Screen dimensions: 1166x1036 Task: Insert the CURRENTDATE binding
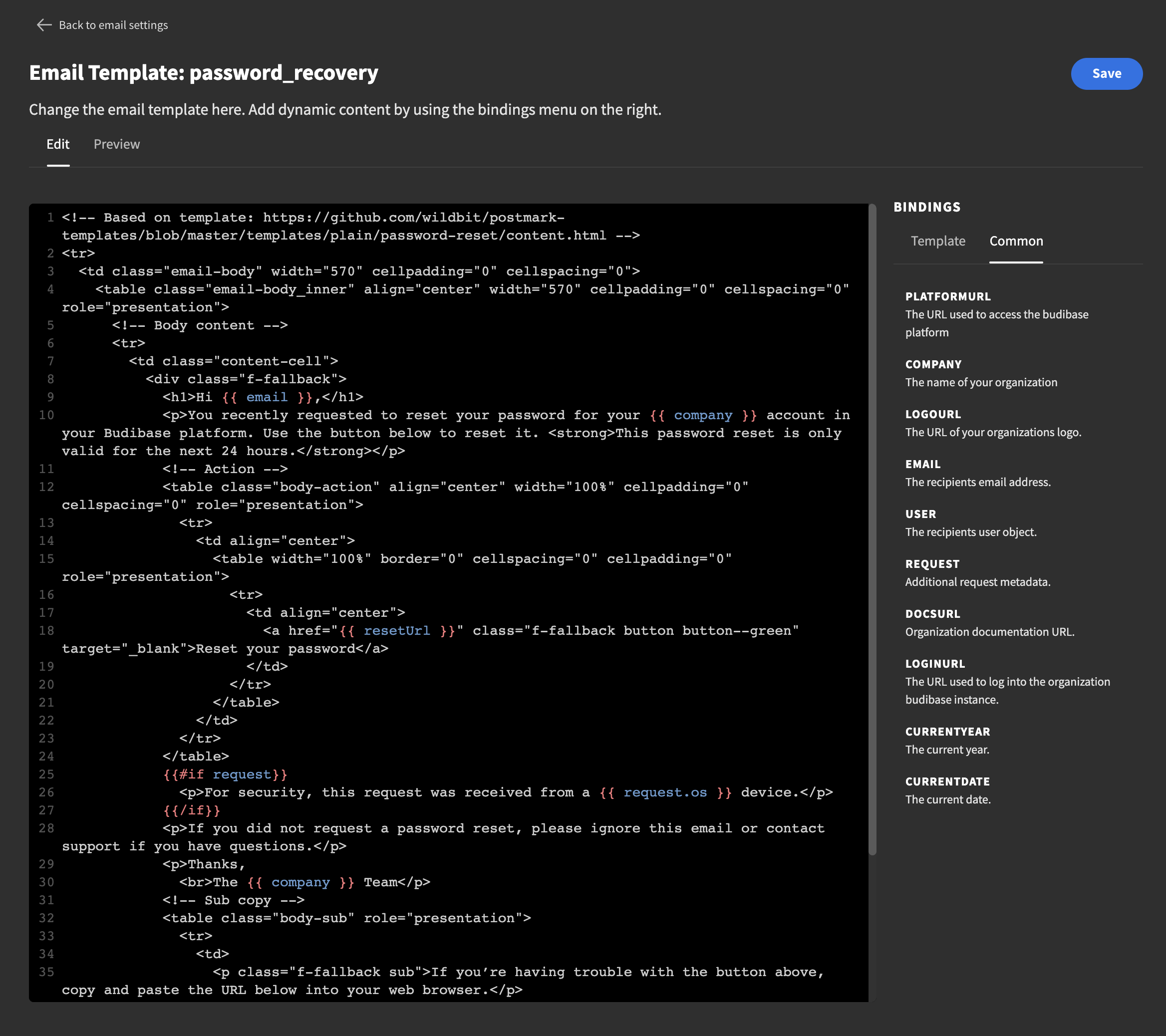point(947,781)
